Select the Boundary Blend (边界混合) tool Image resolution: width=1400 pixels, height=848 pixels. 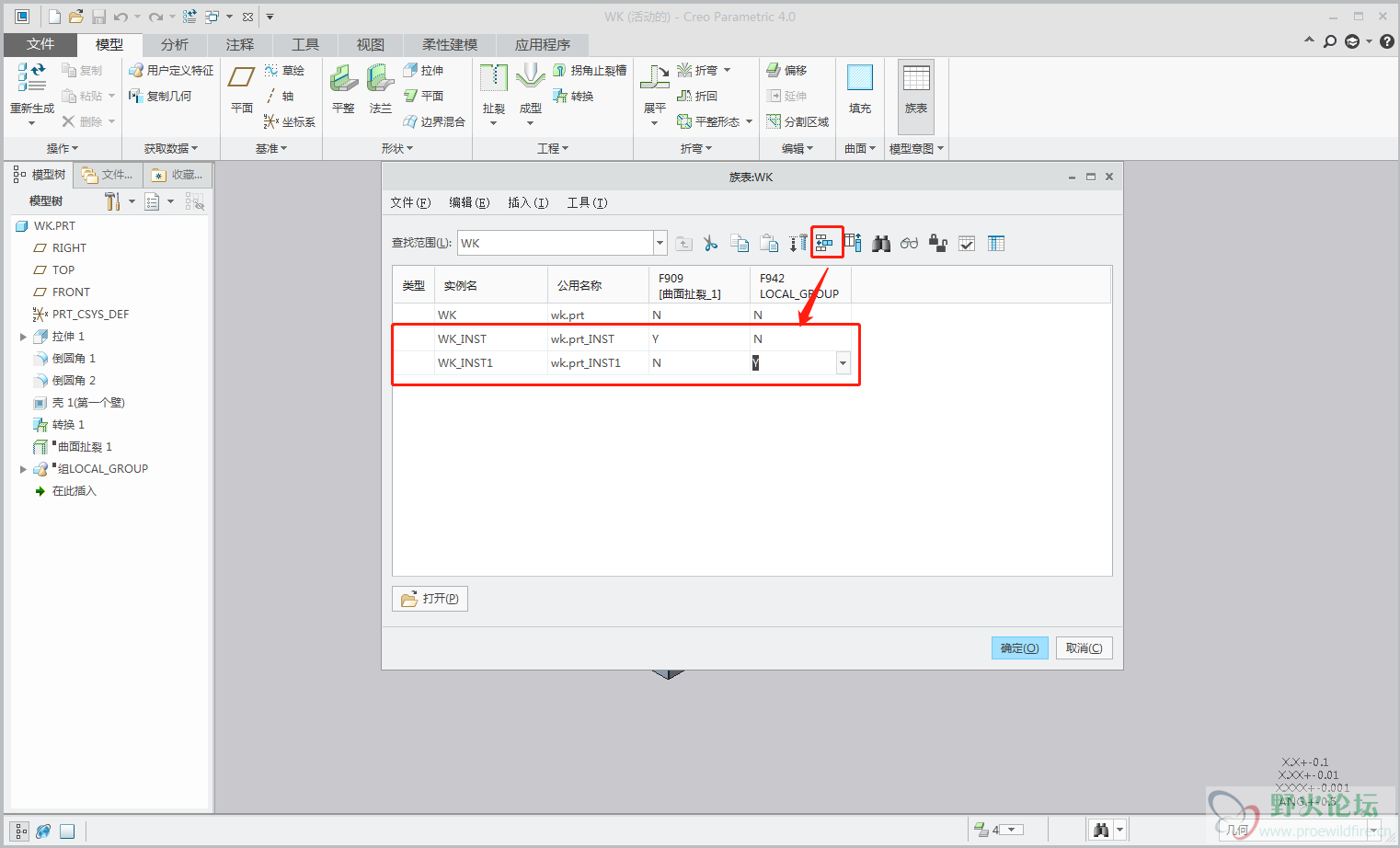[x=435, y=121]
